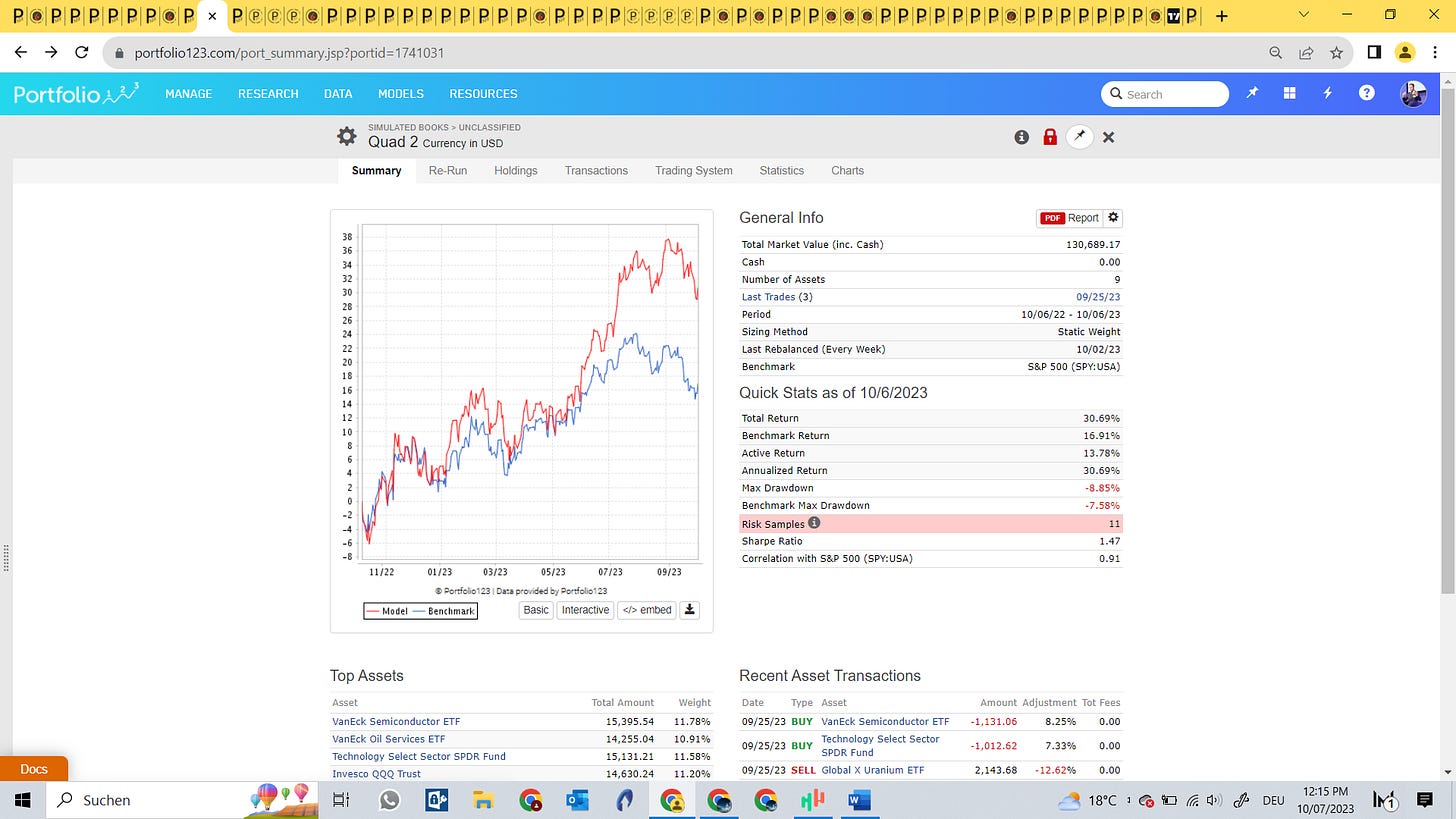Open Global X Uranium ETF transaction link
The height and width of the screenshot is (819, 1456).
(872, 770)
